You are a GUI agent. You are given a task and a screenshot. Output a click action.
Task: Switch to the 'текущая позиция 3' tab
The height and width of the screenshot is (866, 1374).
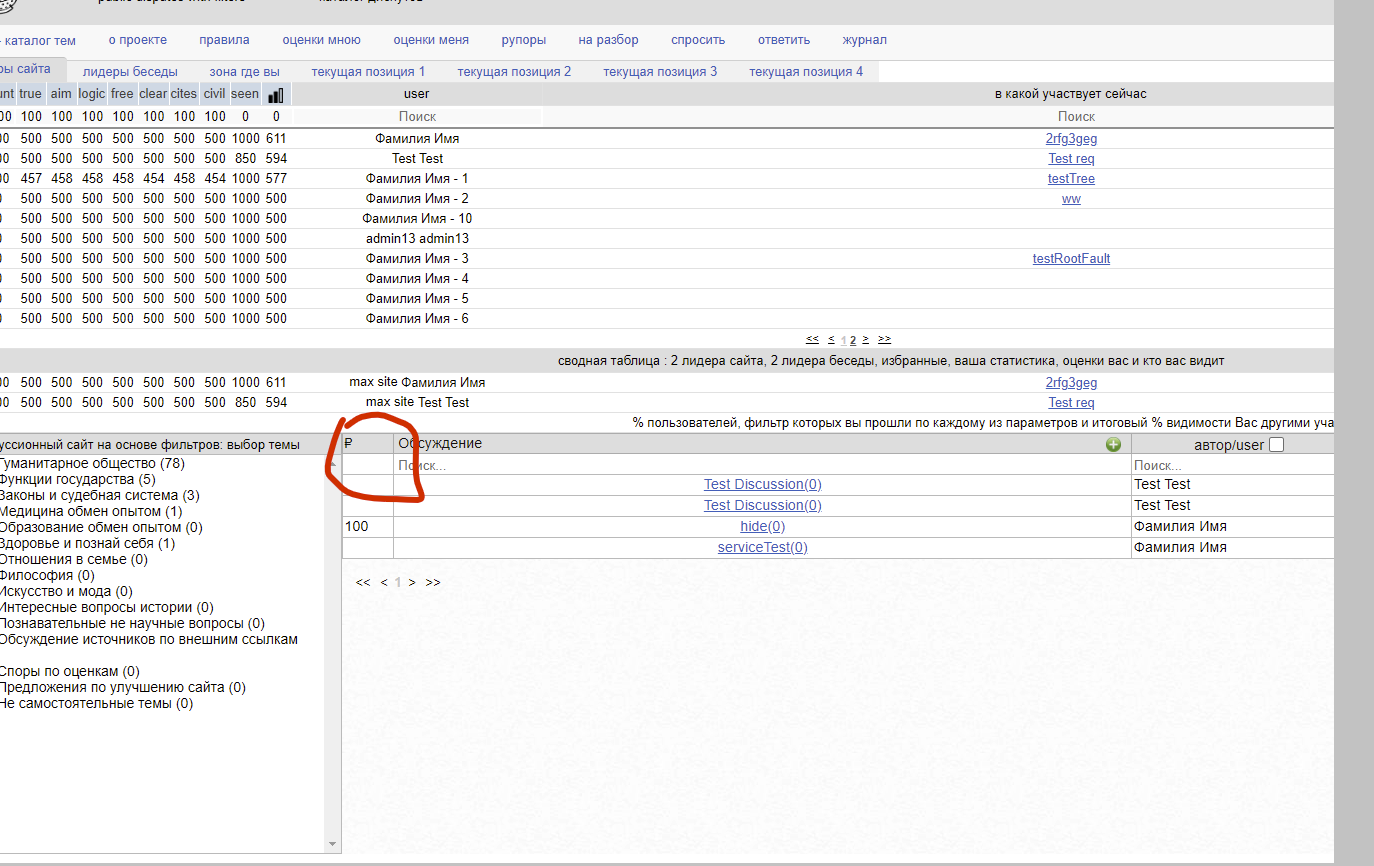(660, 72)
